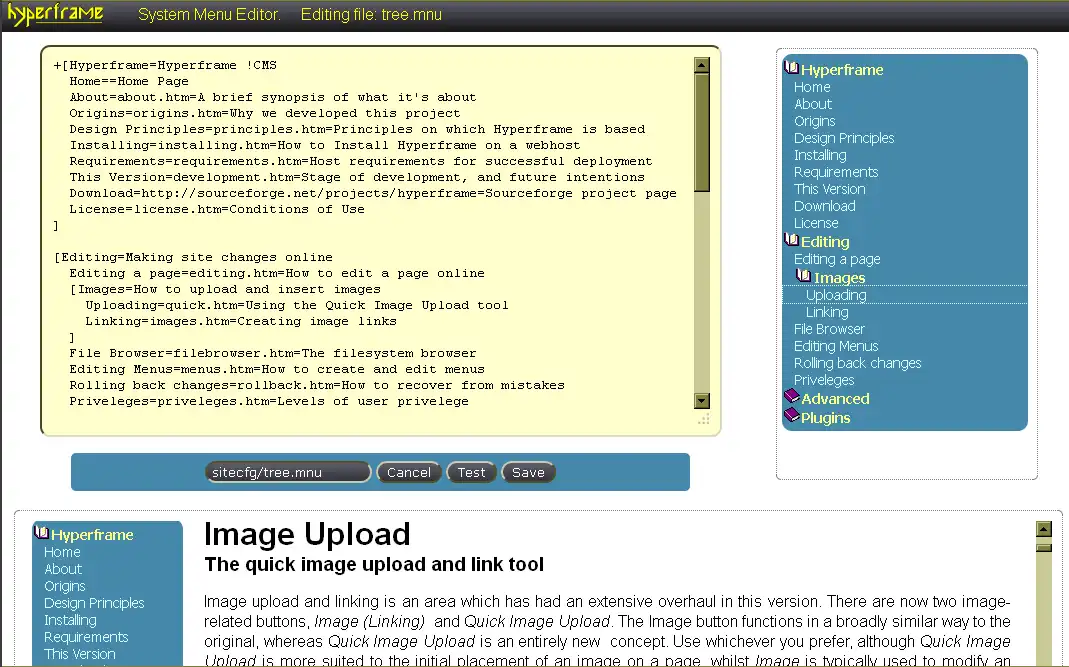
Task: Open Installing in the right menu tree
Action: (x=820, y=155)
